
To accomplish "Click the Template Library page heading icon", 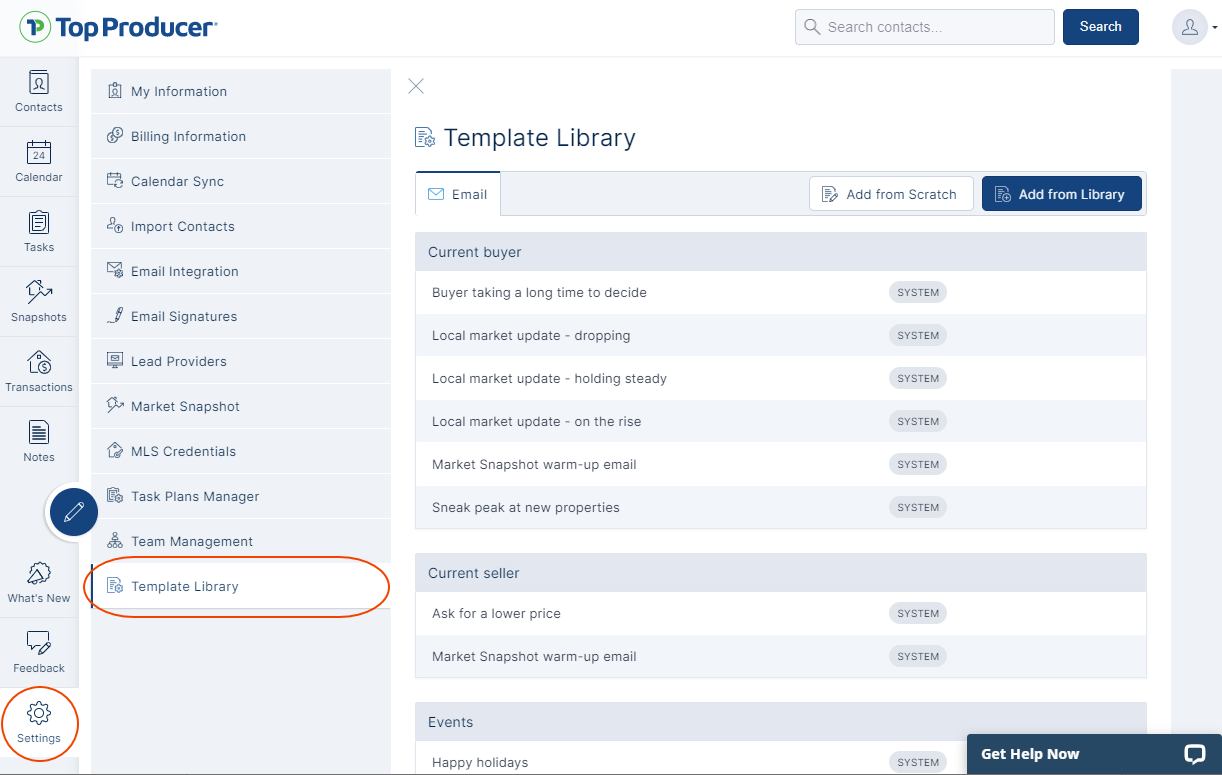I will tap(425, 138).
